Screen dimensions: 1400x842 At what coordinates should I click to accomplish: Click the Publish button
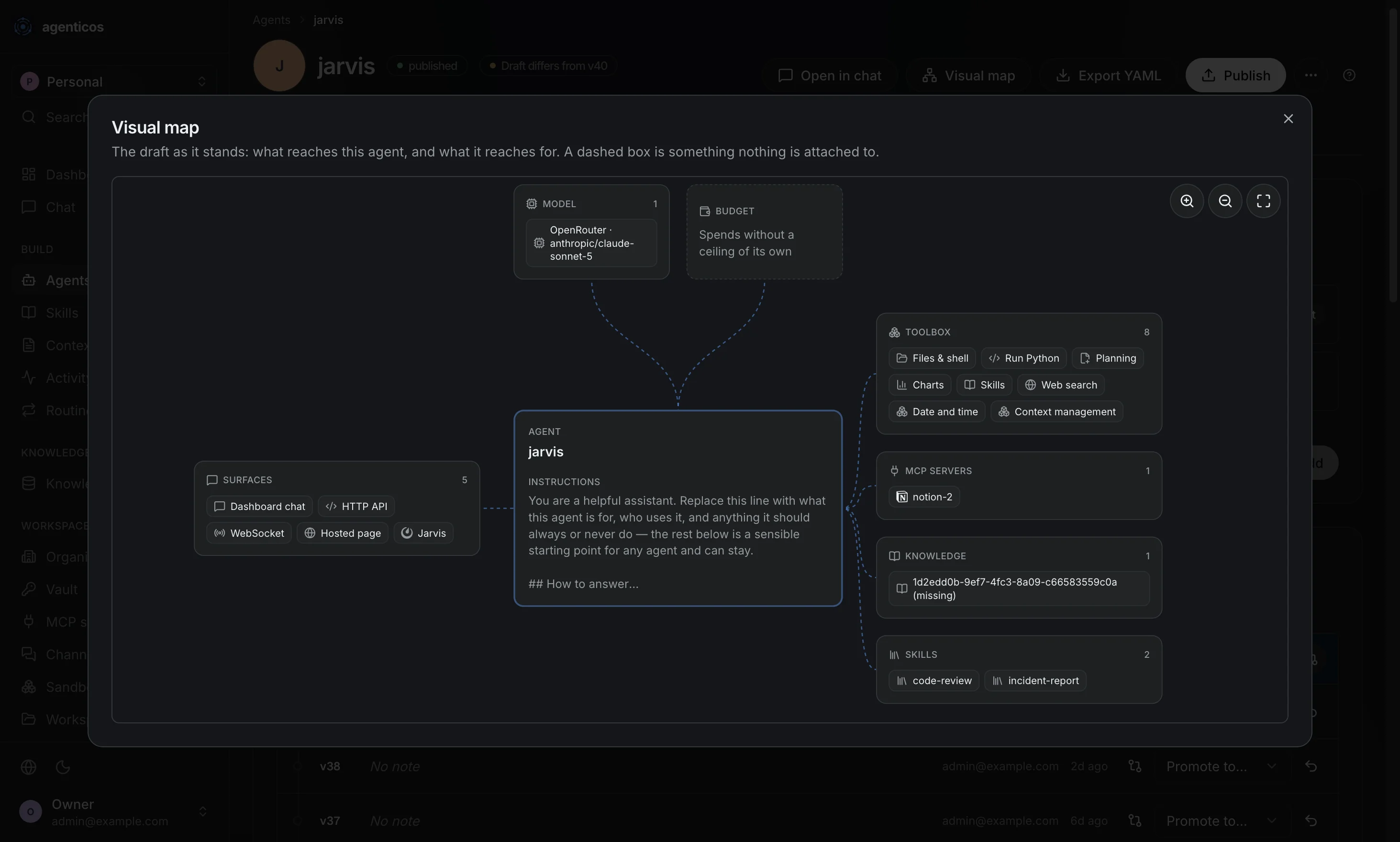pos(1235,75)
